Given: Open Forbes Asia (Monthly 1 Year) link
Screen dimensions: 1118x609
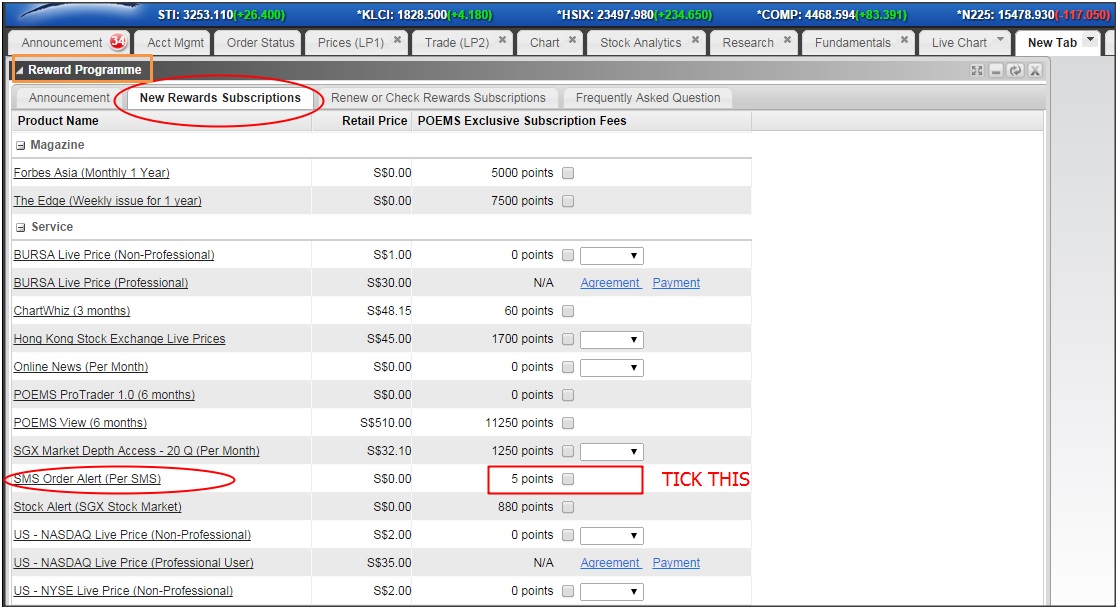Looking at the screenshot, I should [91, 173].
